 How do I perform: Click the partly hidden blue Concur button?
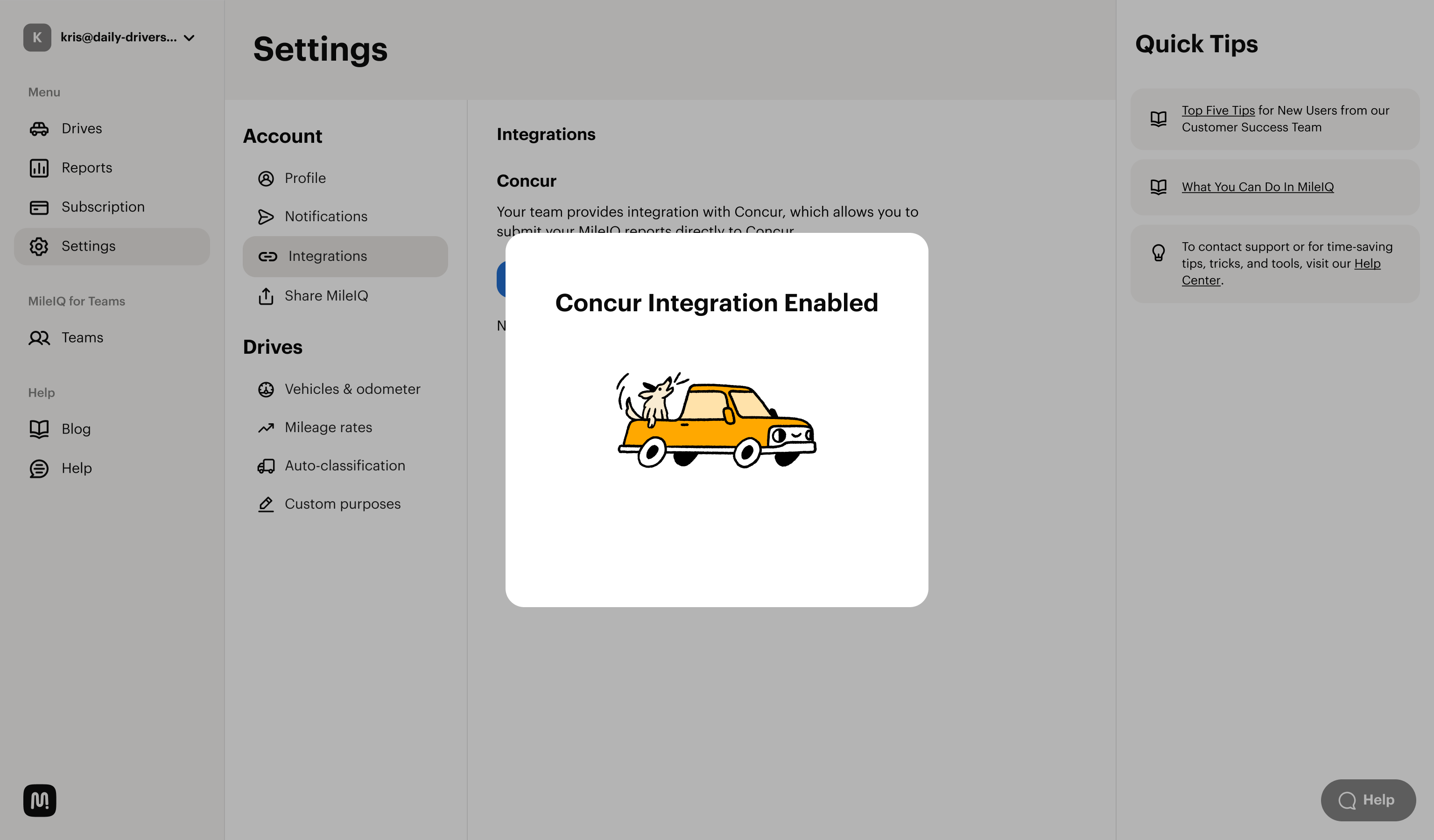(x=501, y=279)
